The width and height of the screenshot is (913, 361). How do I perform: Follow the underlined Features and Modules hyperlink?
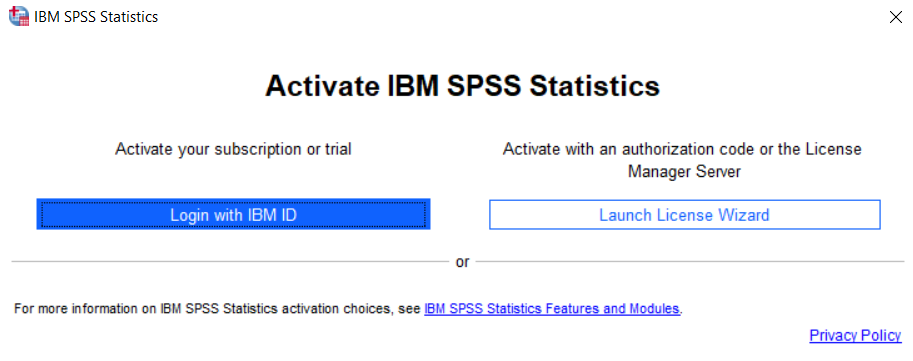tap(552, 309)
